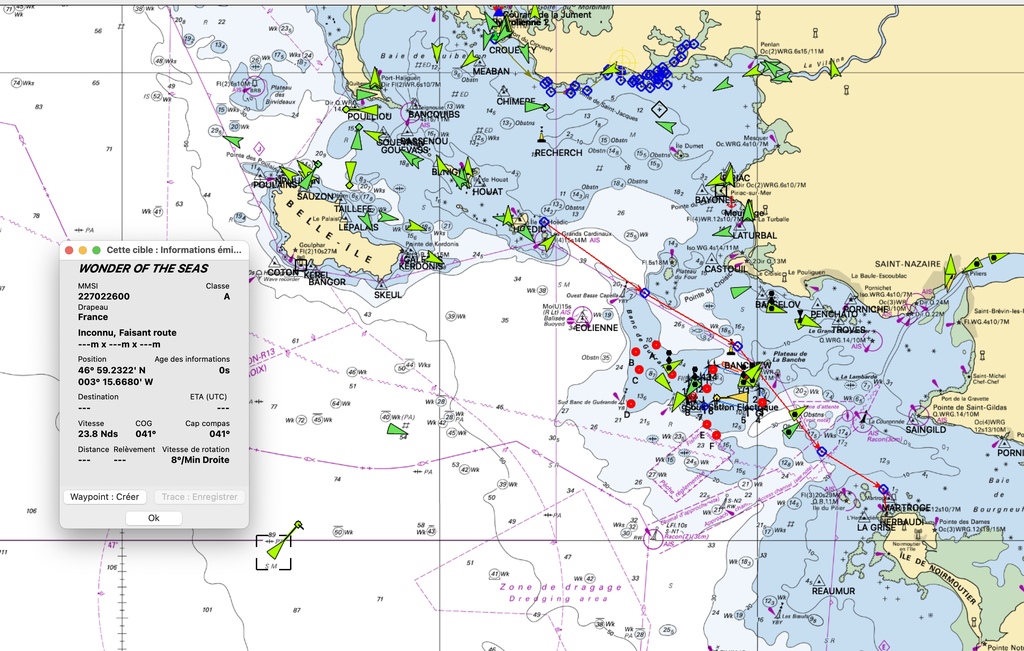
Task: Click the BANCQUIBS waypoint label
Action: [434, 114]
